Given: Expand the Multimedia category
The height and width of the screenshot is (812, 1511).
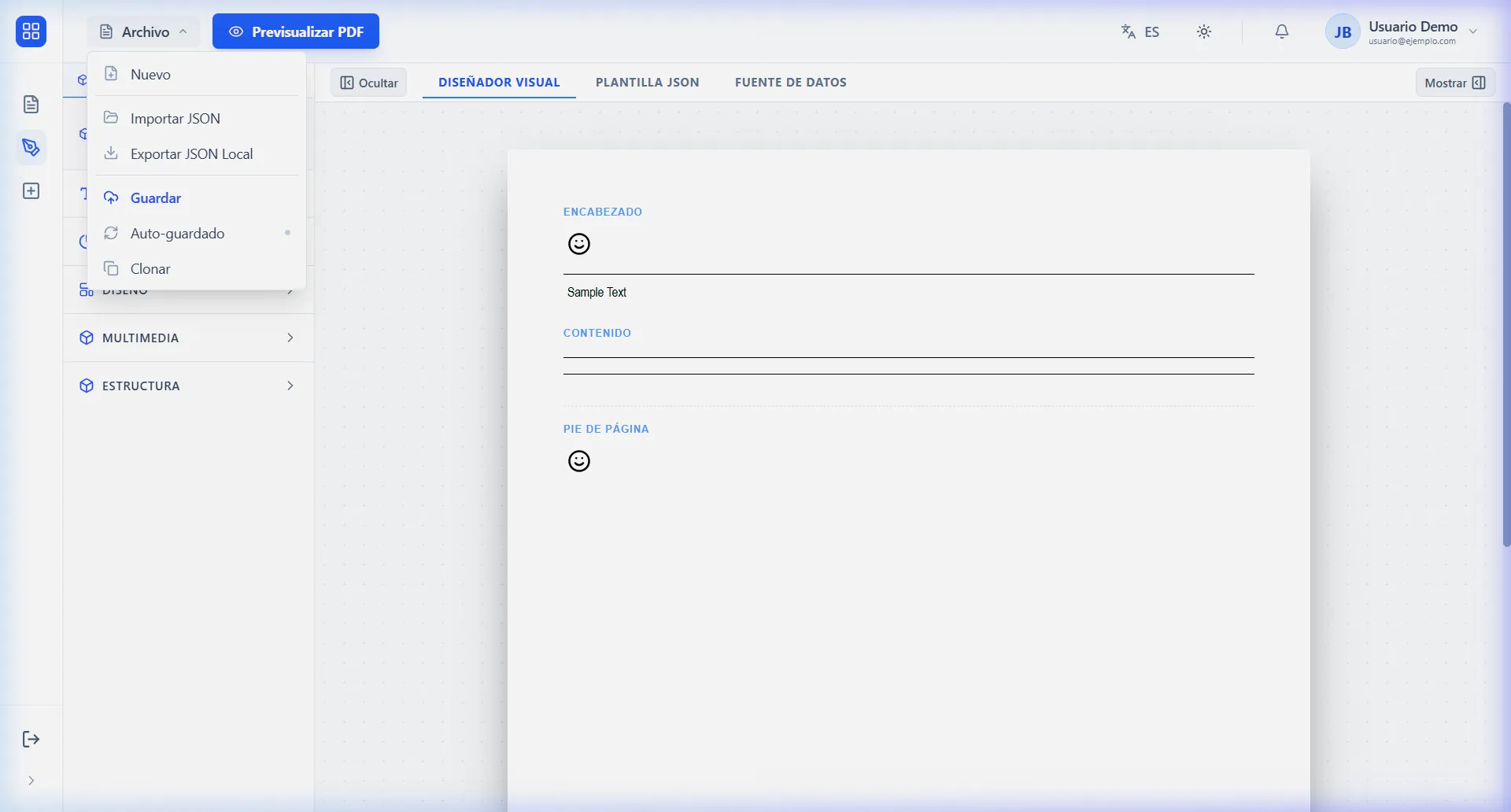Looking at the screenshot, I should pos(188,338).
